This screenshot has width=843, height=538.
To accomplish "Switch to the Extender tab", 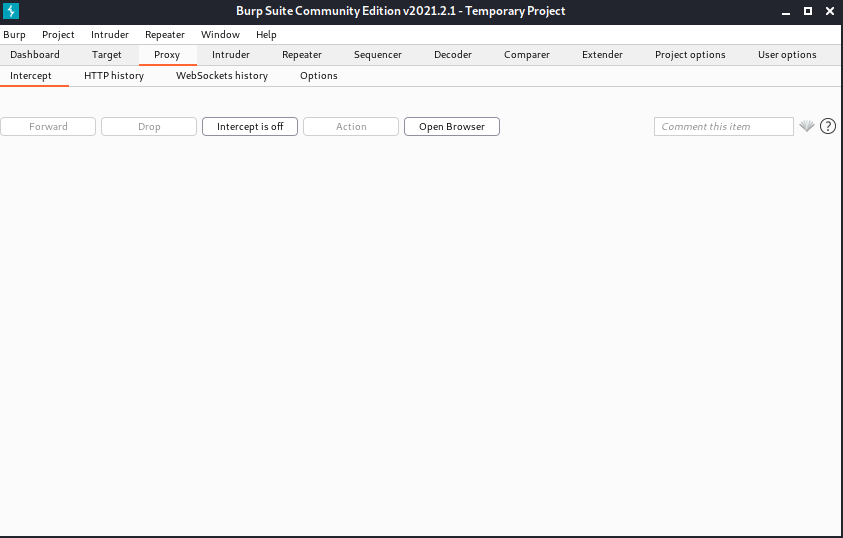I will pos(603,55).
